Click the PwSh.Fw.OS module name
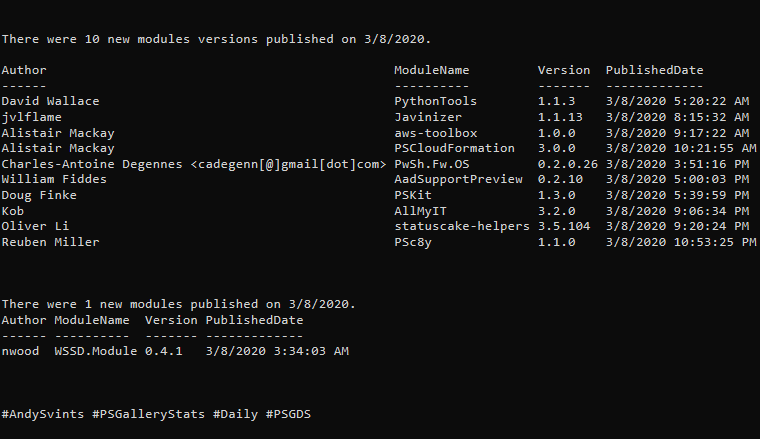 pyautogui.click(x=431, y=164)
